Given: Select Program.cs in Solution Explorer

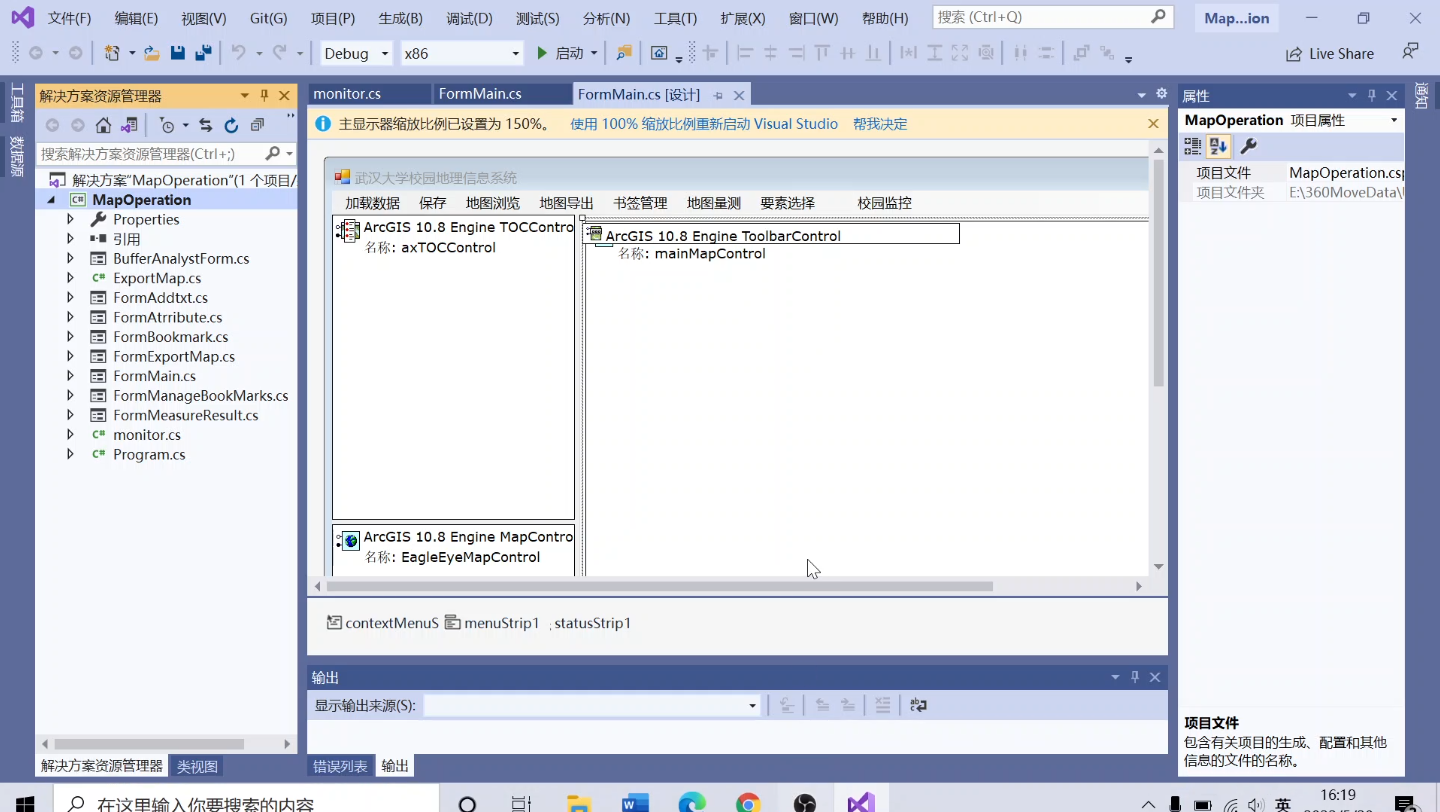Looking at the screenshot, I should click(x=149, y=454).
